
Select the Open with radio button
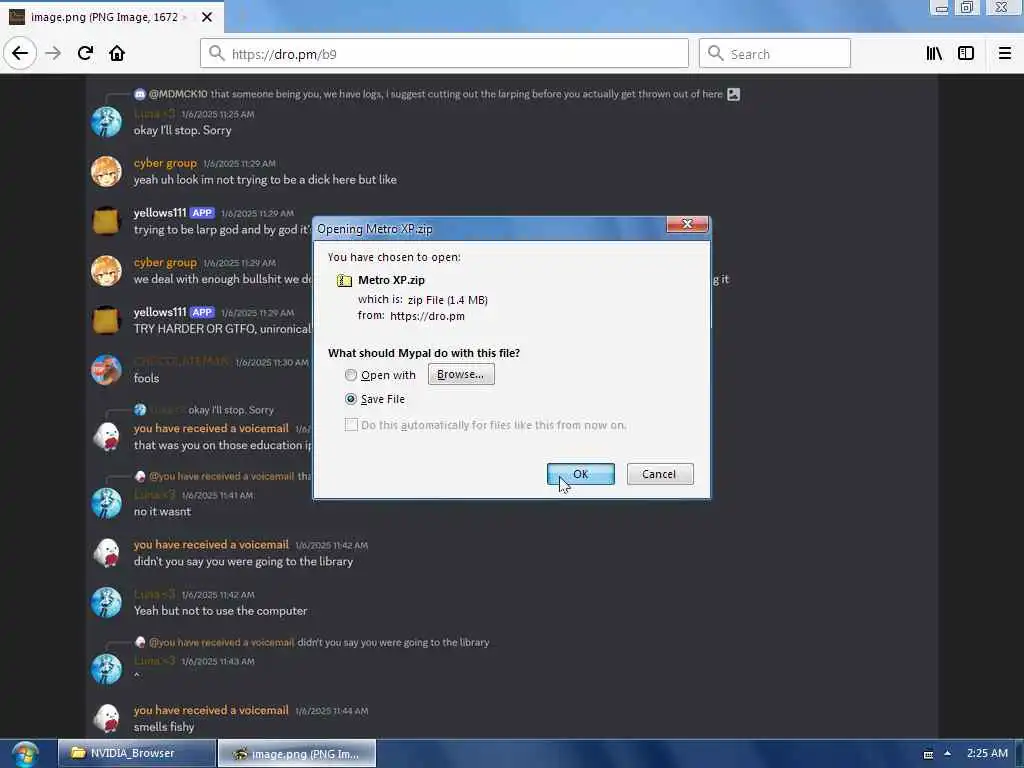tap(351, 375)
